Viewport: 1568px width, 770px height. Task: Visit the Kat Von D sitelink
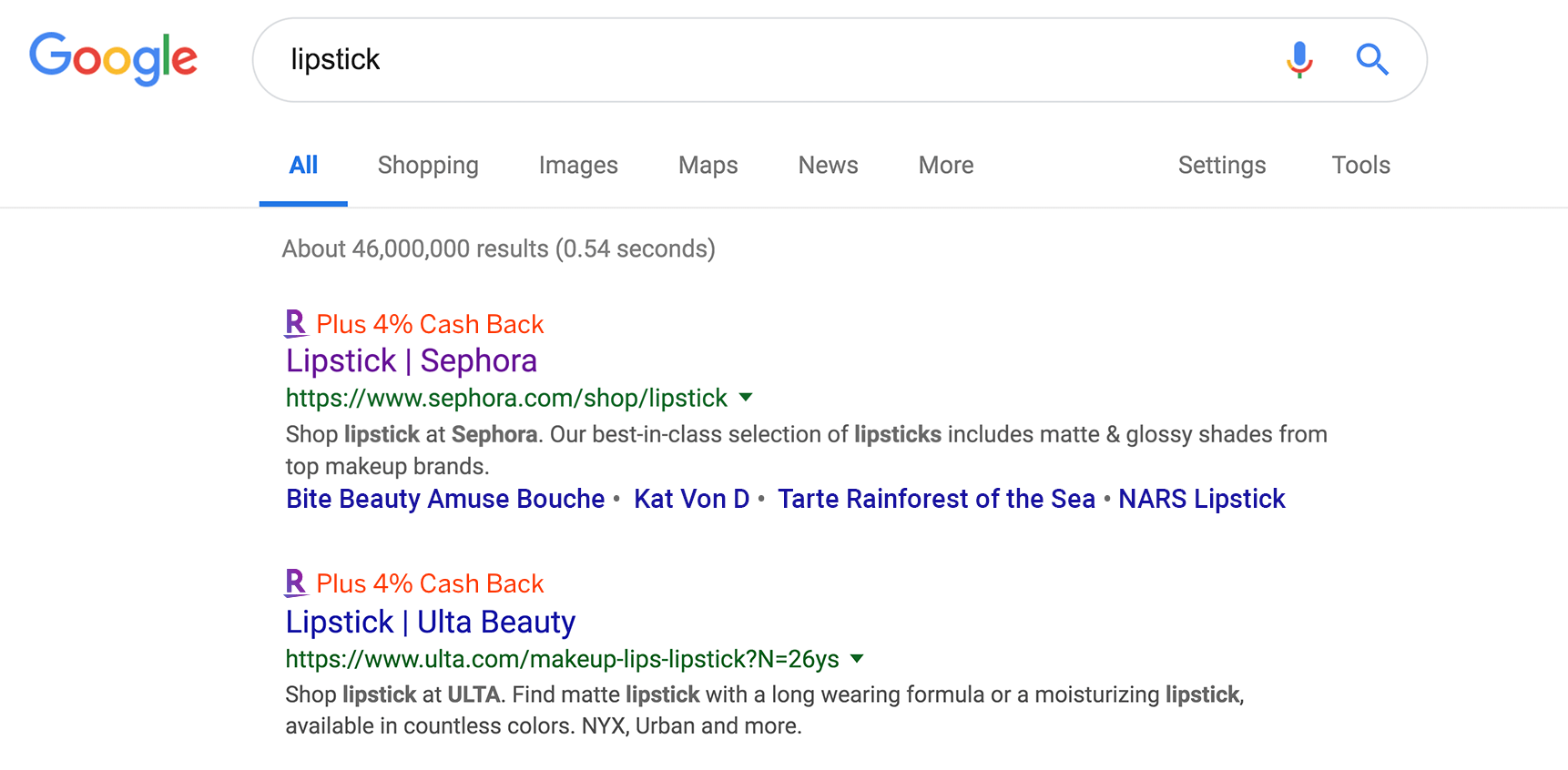click(x=692, y=499)
